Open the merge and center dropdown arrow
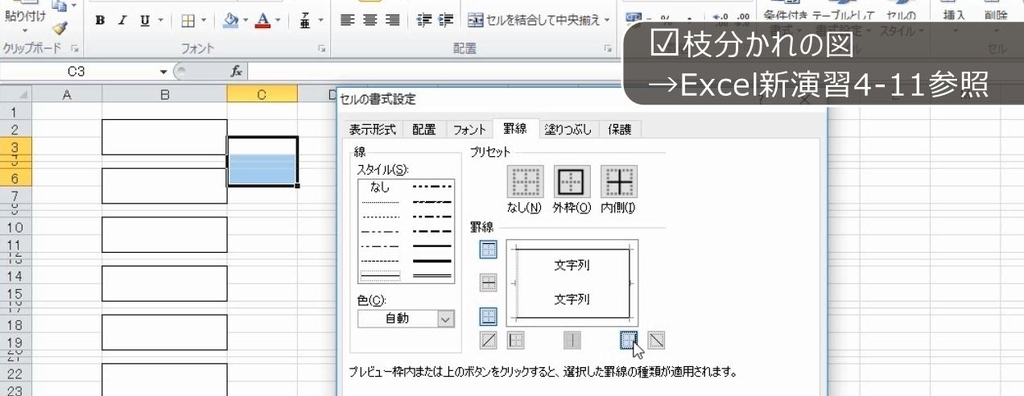Viewport: 1024px width, 396px height. click(x=607, y=20)
